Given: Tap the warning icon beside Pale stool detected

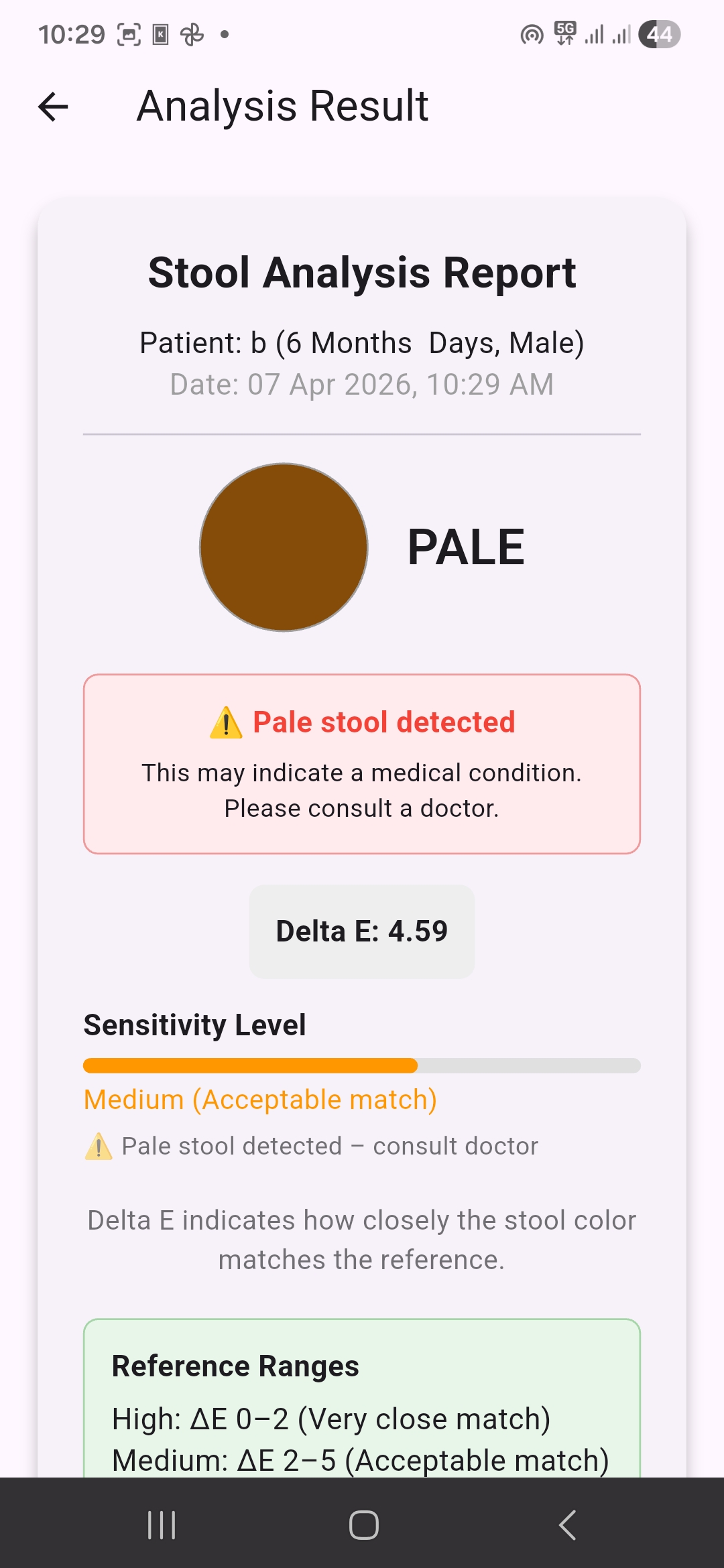Looking at the screenshot, I should pos(226,723).
